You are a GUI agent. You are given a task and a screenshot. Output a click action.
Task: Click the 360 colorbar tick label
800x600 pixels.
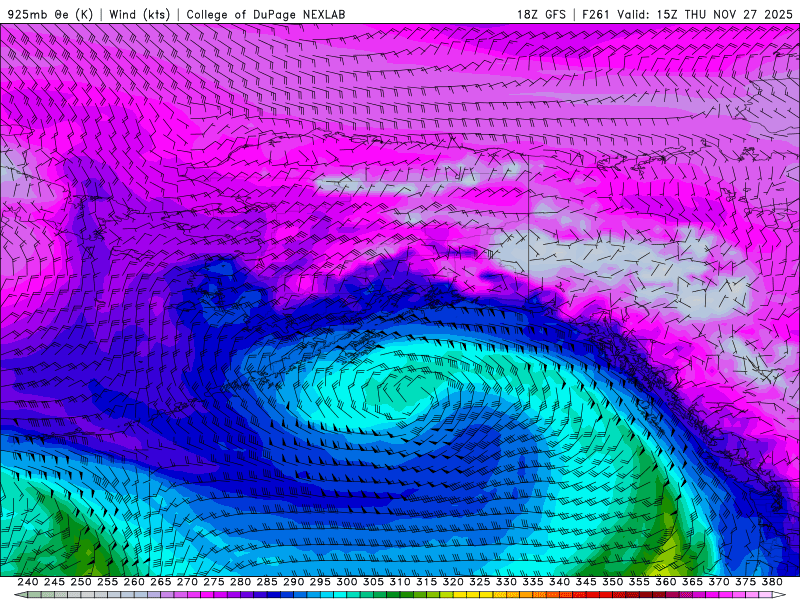[x=665, y=582]
